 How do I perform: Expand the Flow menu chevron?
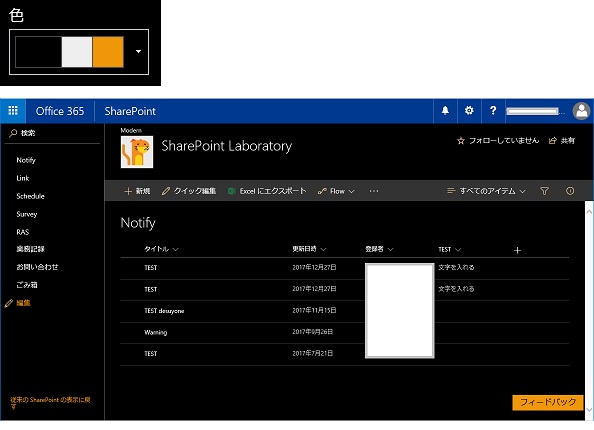coord(351,191)
